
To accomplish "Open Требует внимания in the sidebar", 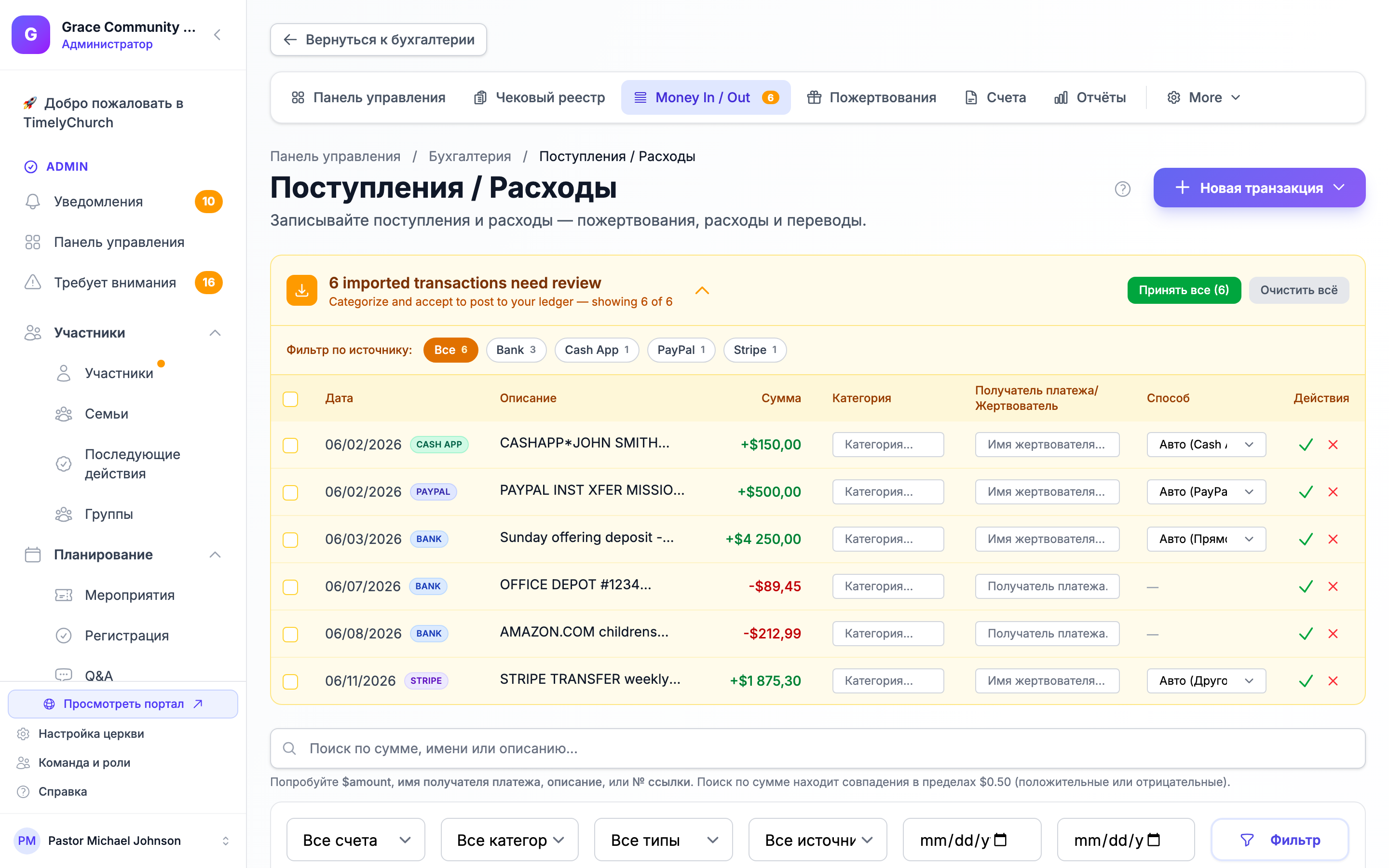I will (123, 283).
